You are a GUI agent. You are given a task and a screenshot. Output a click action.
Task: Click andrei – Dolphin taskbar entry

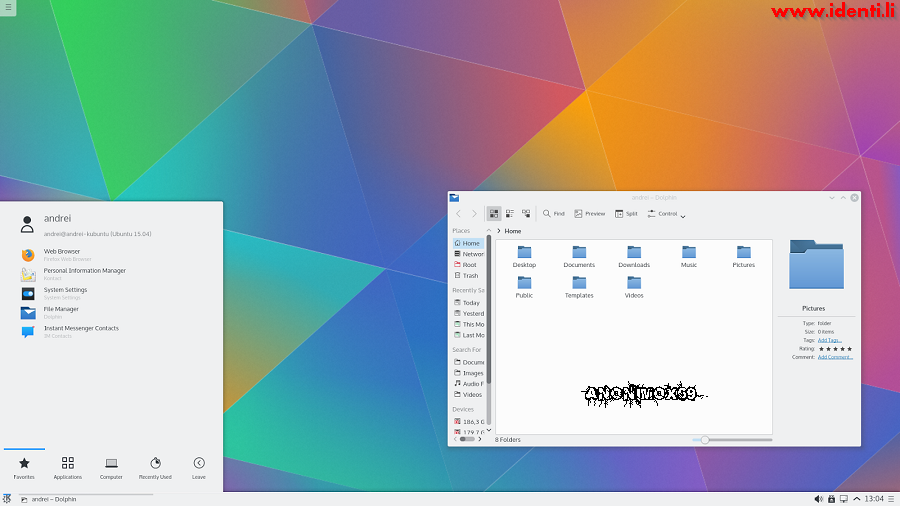[x=86, y=499]
